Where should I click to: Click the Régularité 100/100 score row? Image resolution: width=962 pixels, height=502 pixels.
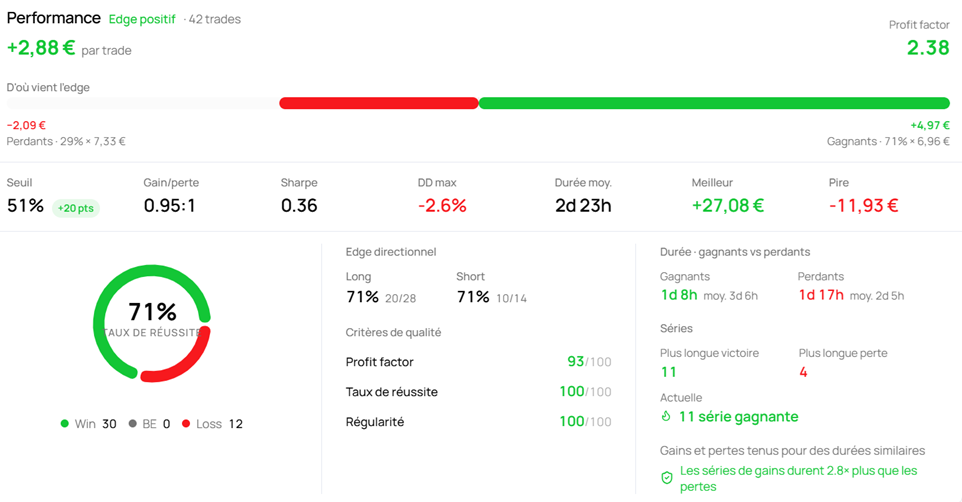[x=479, y=422]
